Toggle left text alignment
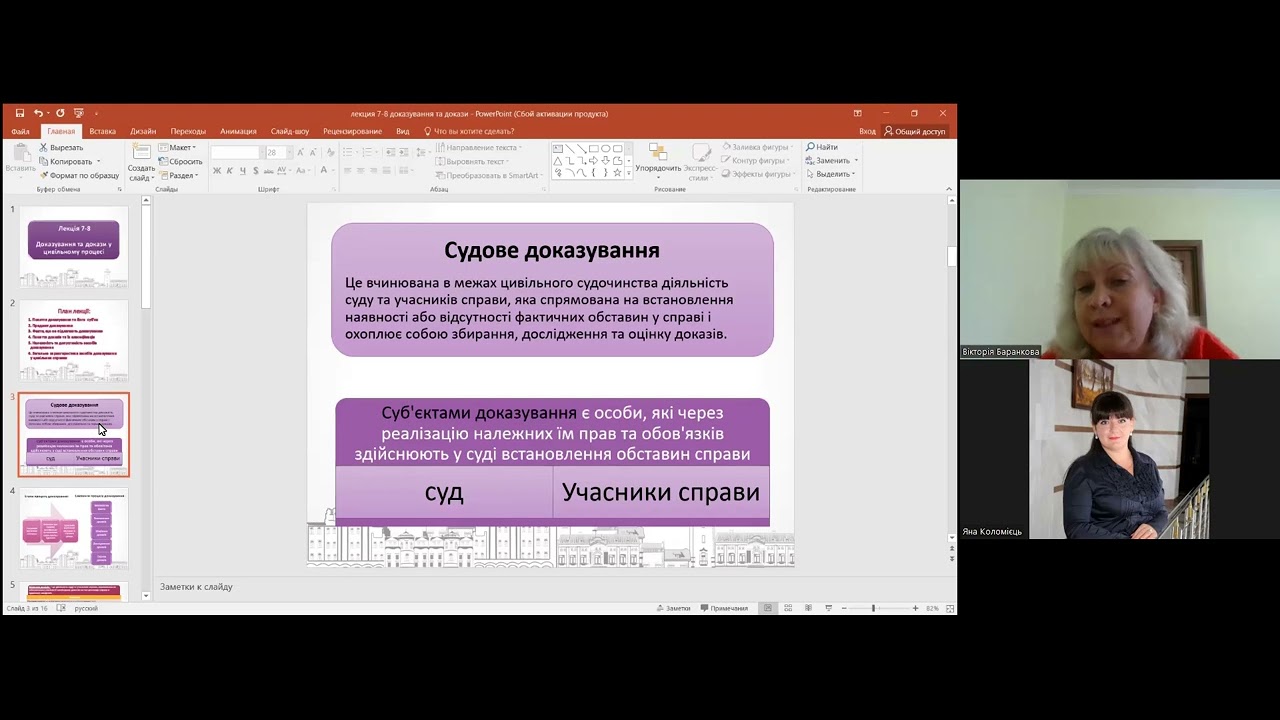 349,171
